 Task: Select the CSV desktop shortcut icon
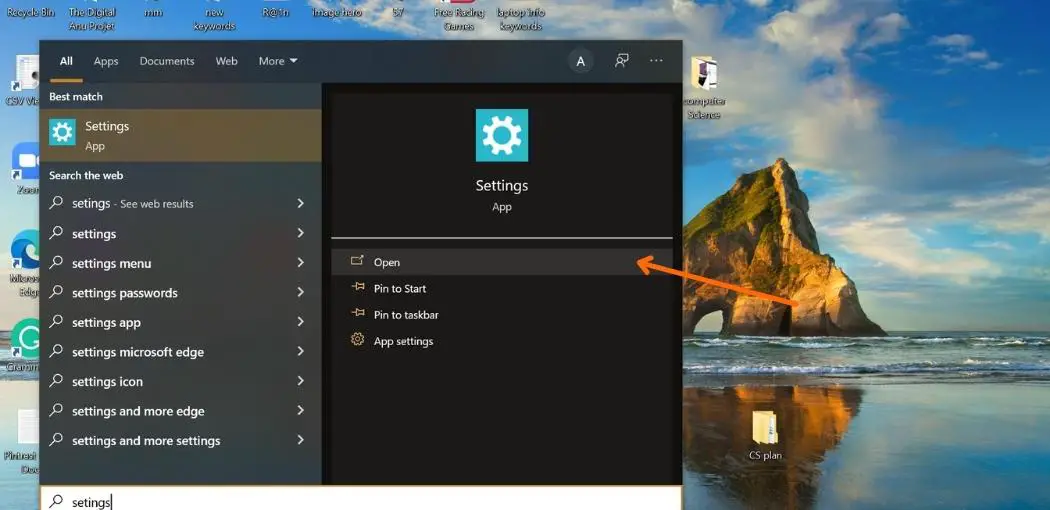pos(24,80)
